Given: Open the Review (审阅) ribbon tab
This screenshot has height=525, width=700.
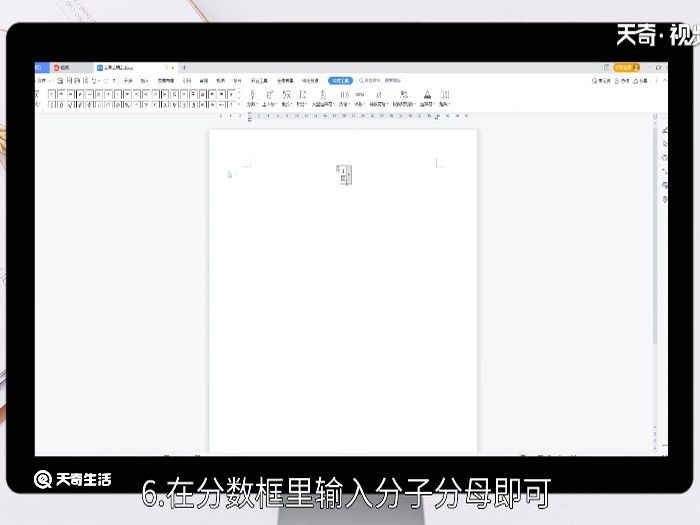Looking at the screenshot, I should pos(204,81).
